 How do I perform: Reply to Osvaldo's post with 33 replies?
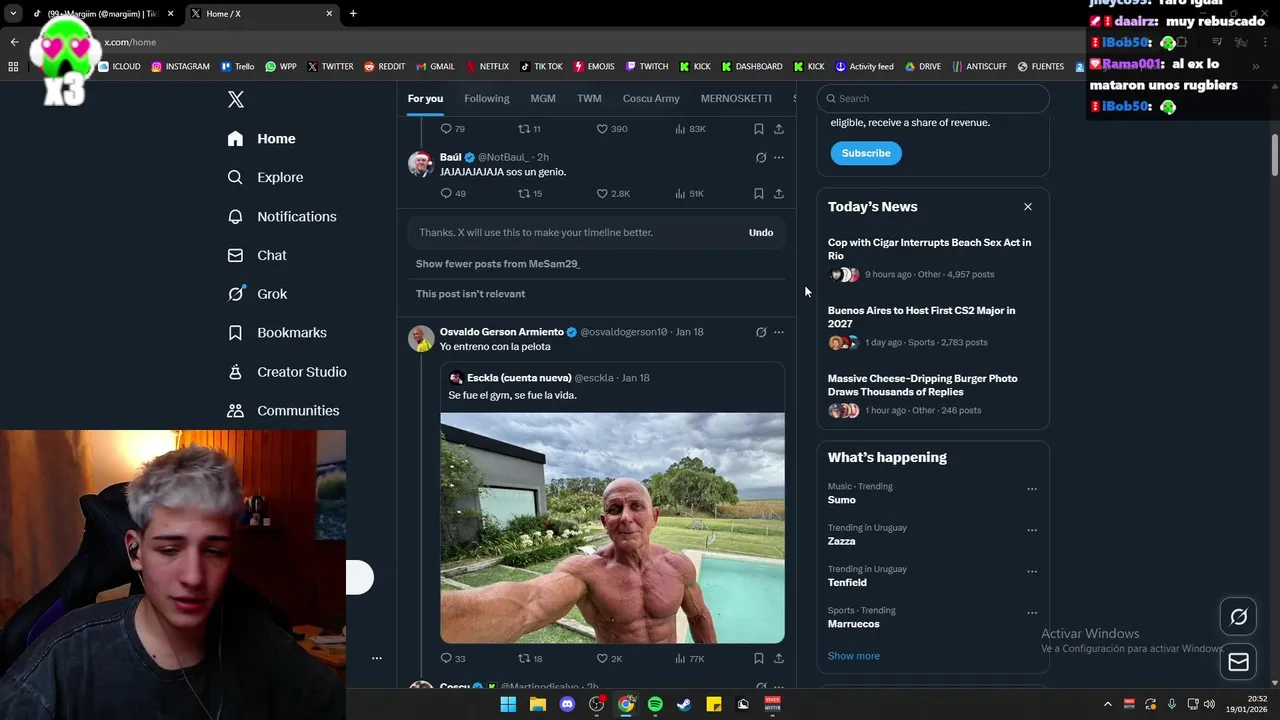click(453, 658)
